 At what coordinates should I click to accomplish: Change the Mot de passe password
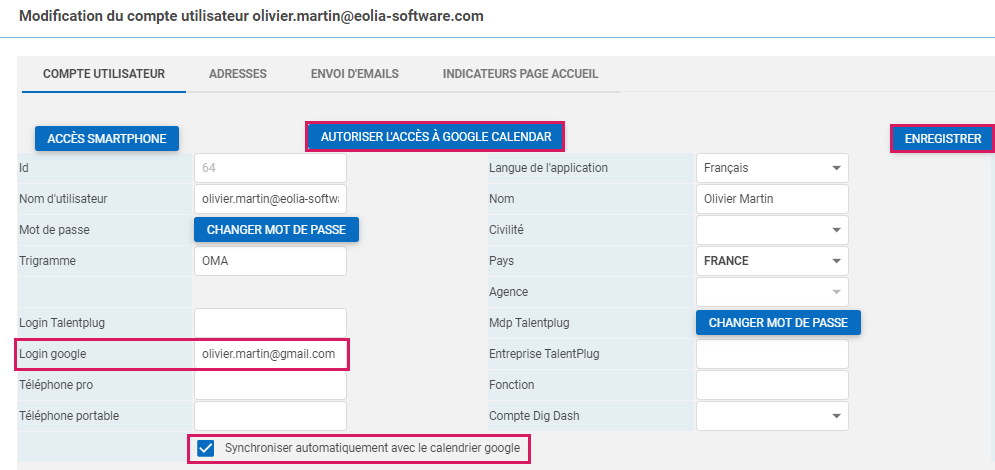(276, 230)
